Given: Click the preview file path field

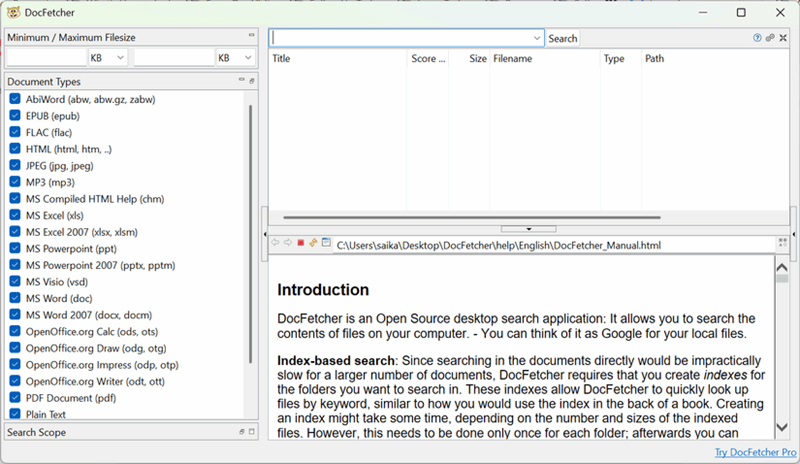Looking at the screenshot, I should pos(555,245).
